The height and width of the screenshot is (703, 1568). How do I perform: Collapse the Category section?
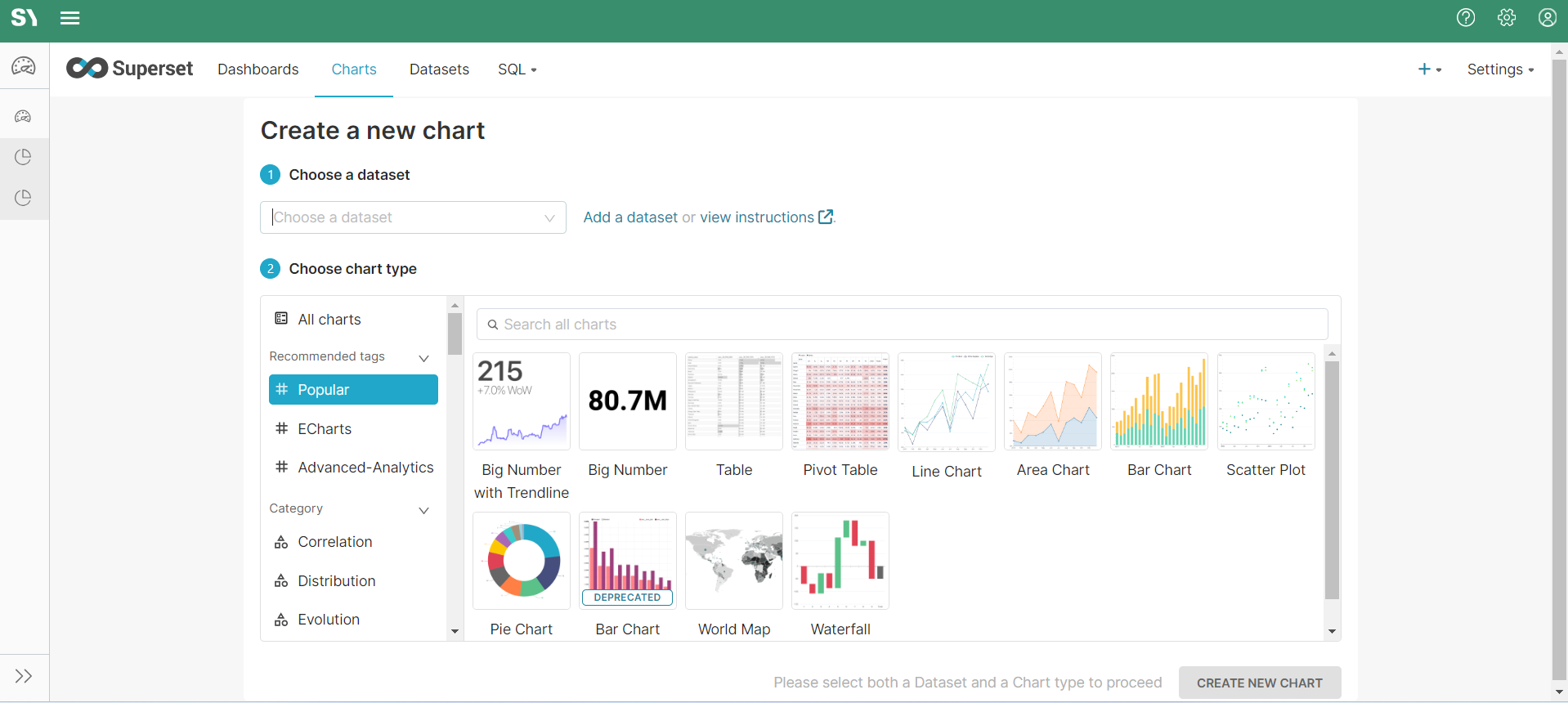[x=423, y=510]
